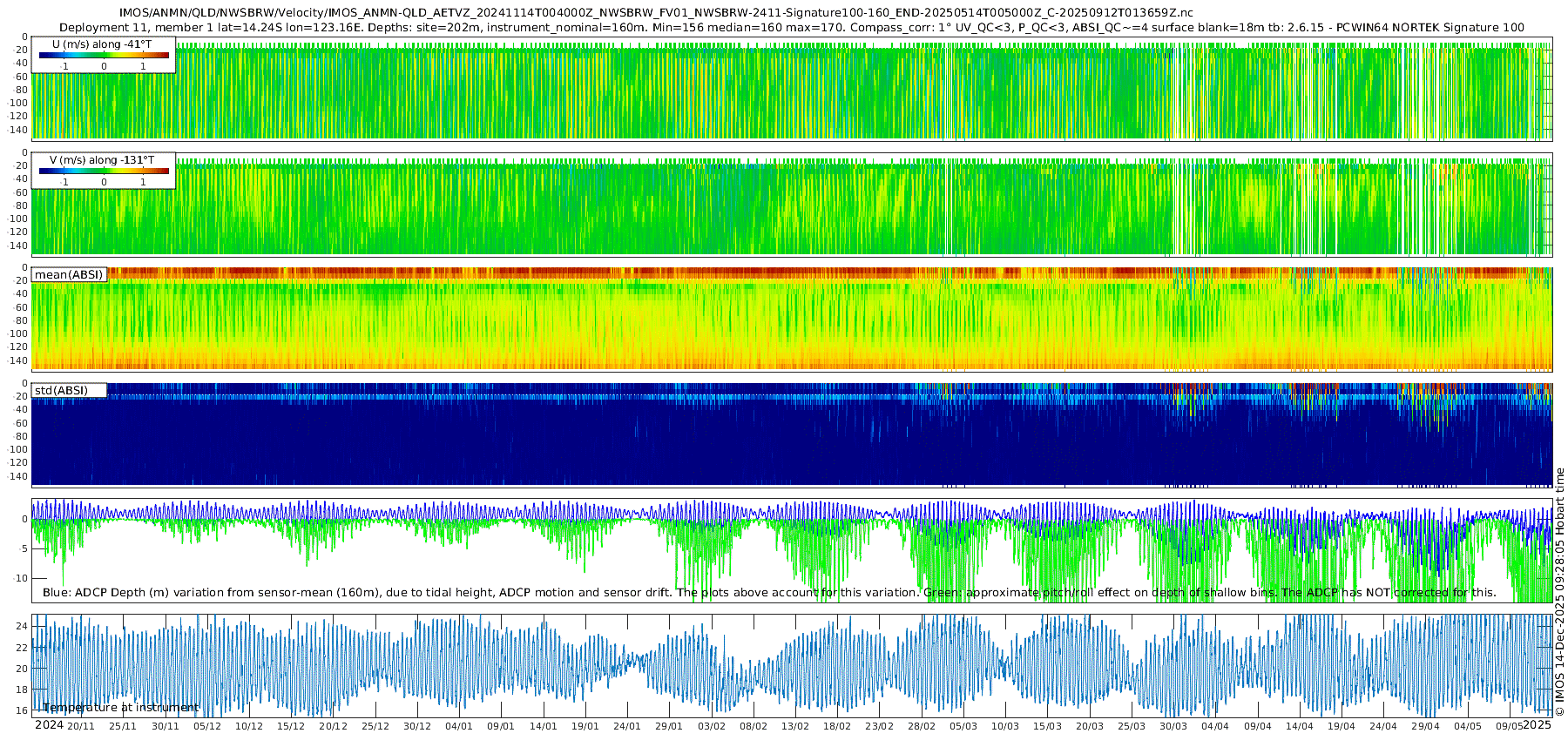Image resolution: width=1568 pixels, height=740 pixels.
Task: Click the 15/12 date tick label
Action: 291,726
